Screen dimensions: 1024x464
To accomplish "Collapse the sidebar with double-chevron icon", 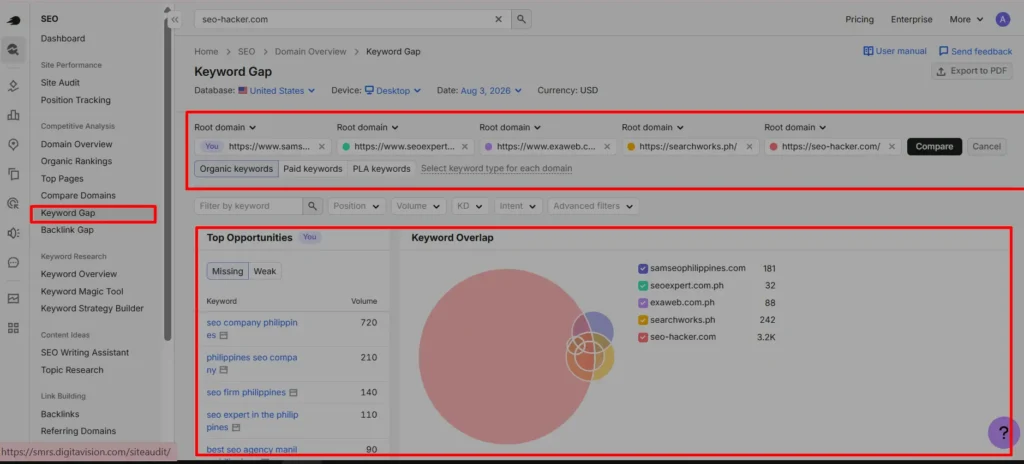I will point(175,20).
